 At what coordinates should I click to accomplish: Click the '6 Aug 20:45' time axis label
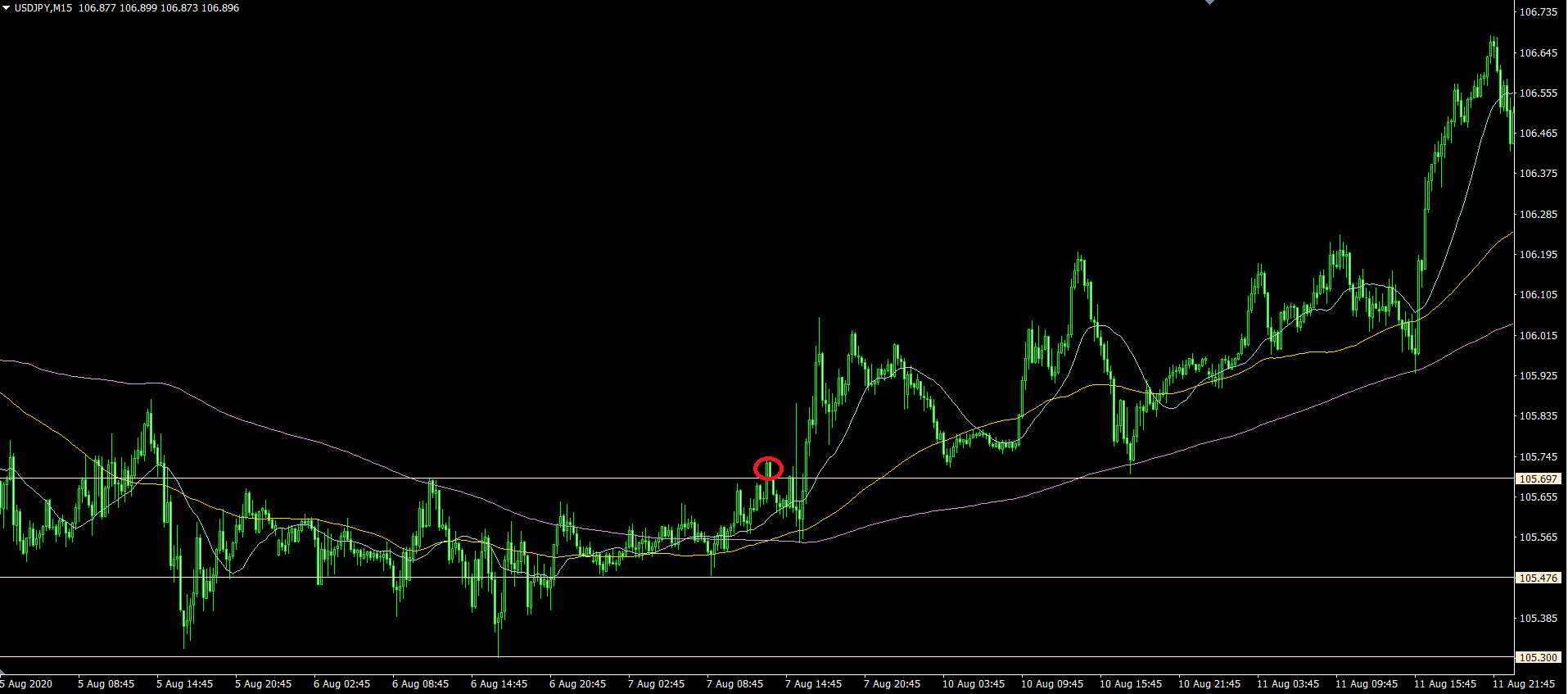click(x=578, y=684)
